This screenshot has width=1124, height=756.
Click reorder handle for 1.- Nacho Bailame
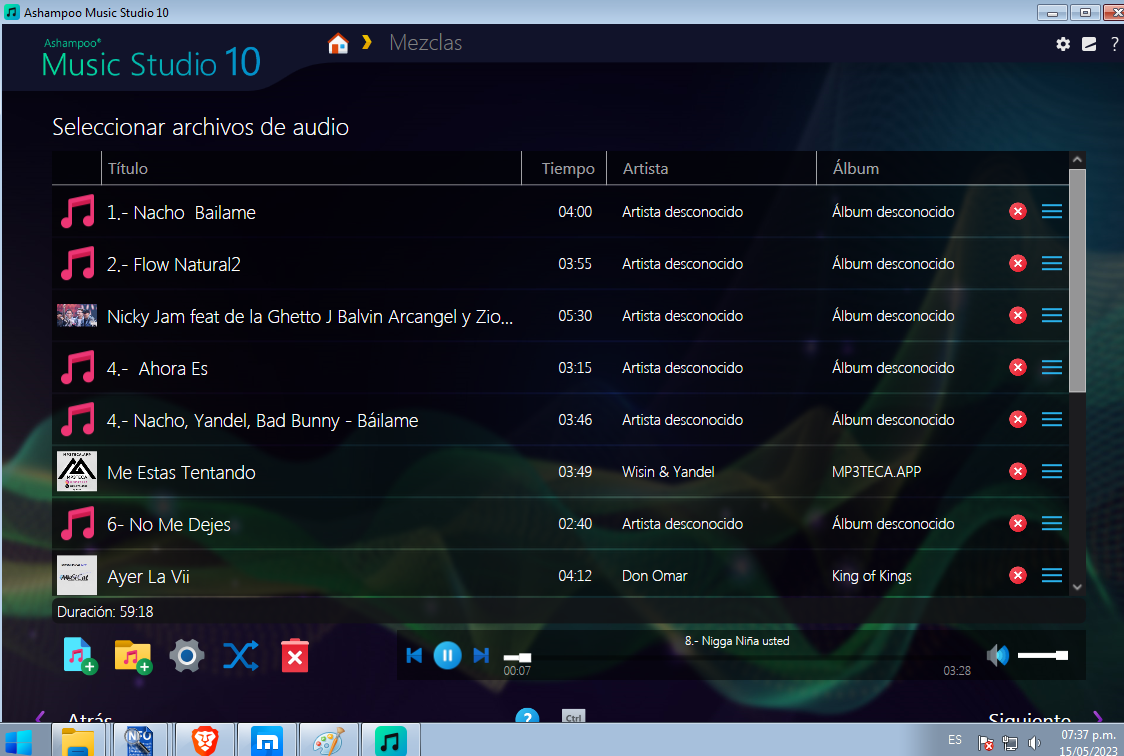click(x=1052, y=211)
